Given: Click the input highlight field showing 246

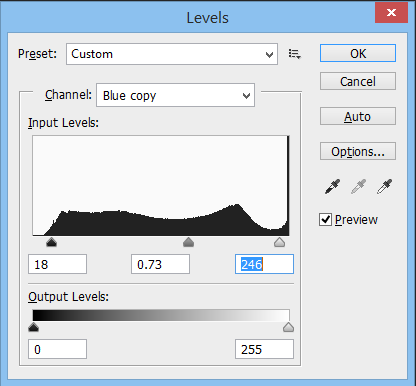Looking at the screenshot, I should (264, 264).
